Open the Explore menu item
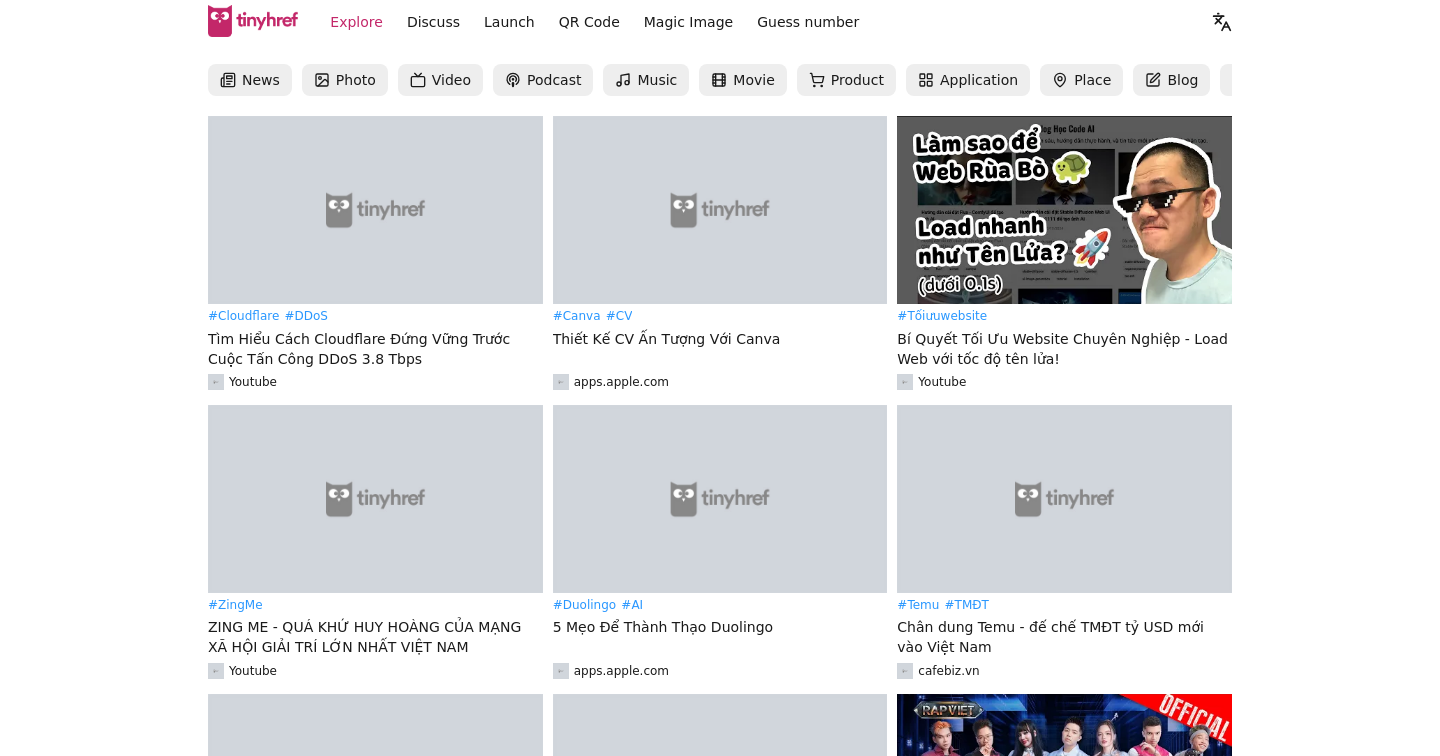This screenshot has width=1440, height=756. pyautogui.click(x=356, y=22)
